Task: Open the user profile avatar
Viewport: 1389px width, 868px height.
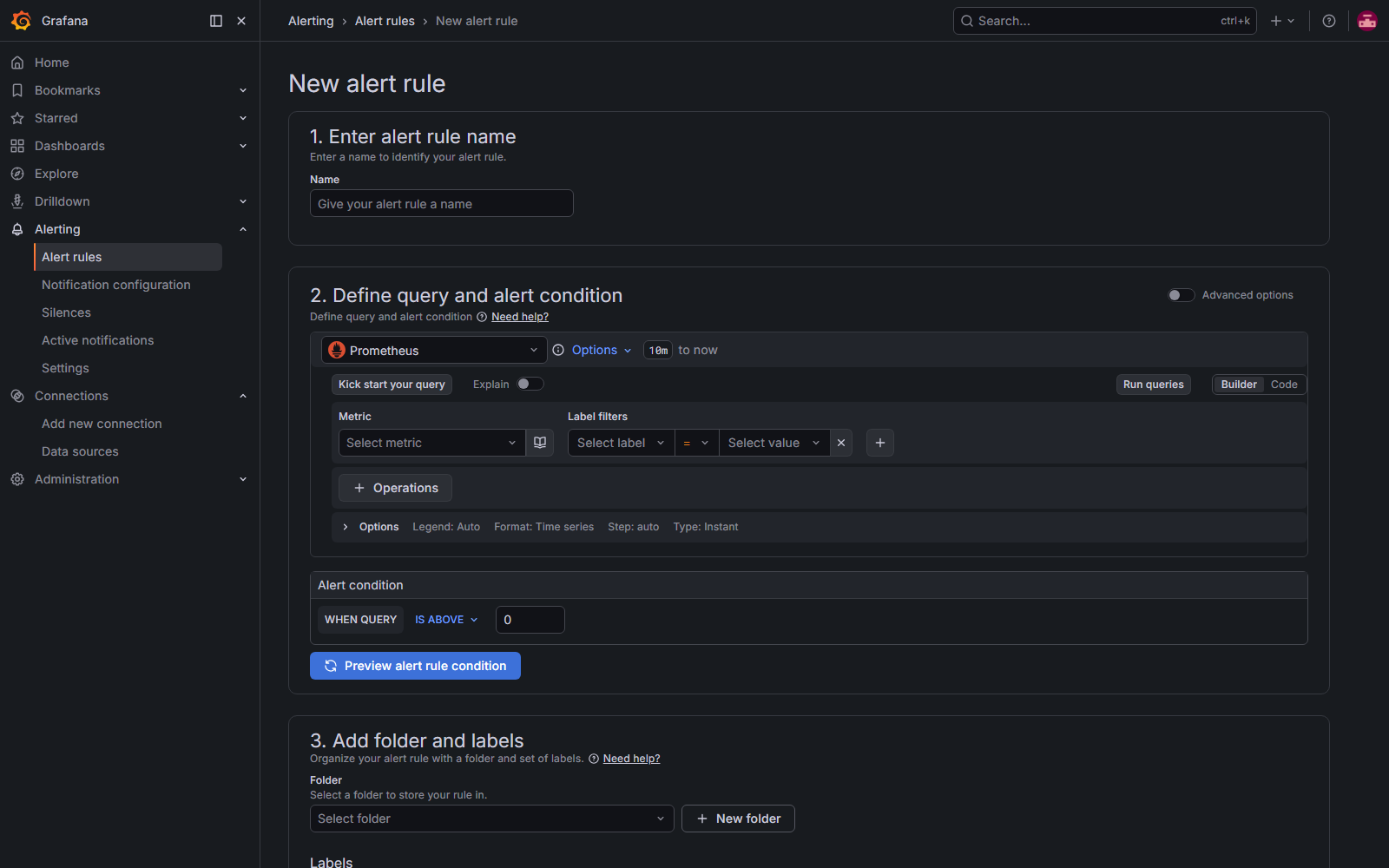Action: click(x=1367, y=21)
